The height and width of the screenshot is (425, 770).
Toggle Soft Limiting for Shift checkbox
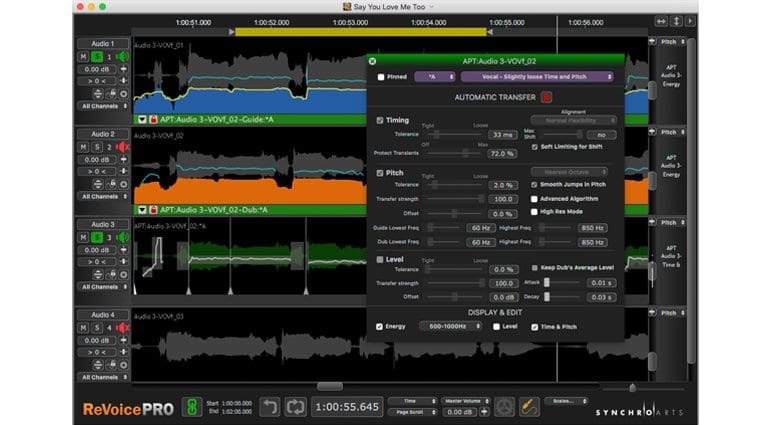(x=534, y=147)
